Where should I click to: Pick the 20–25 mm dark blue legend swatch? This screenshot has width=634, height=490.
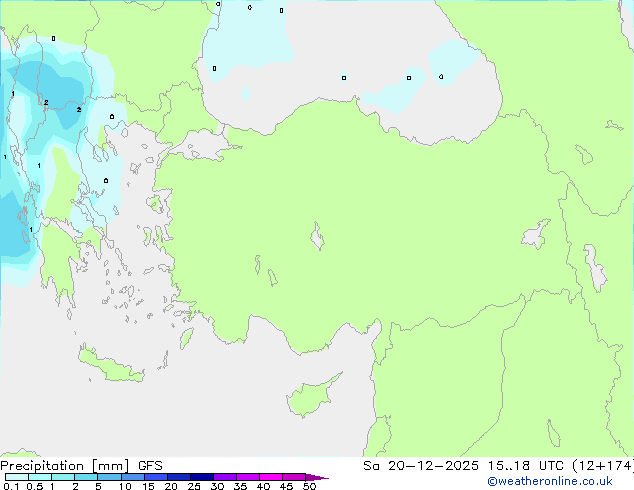point(179,477)
